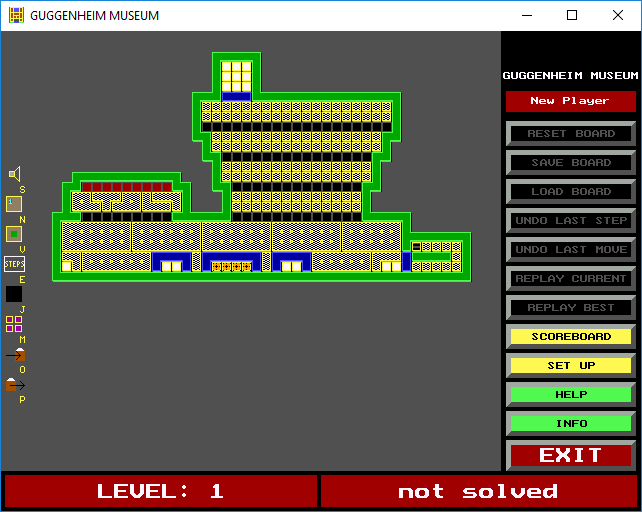Click the white tile at bottom-left of building

[x=67, y=267]
